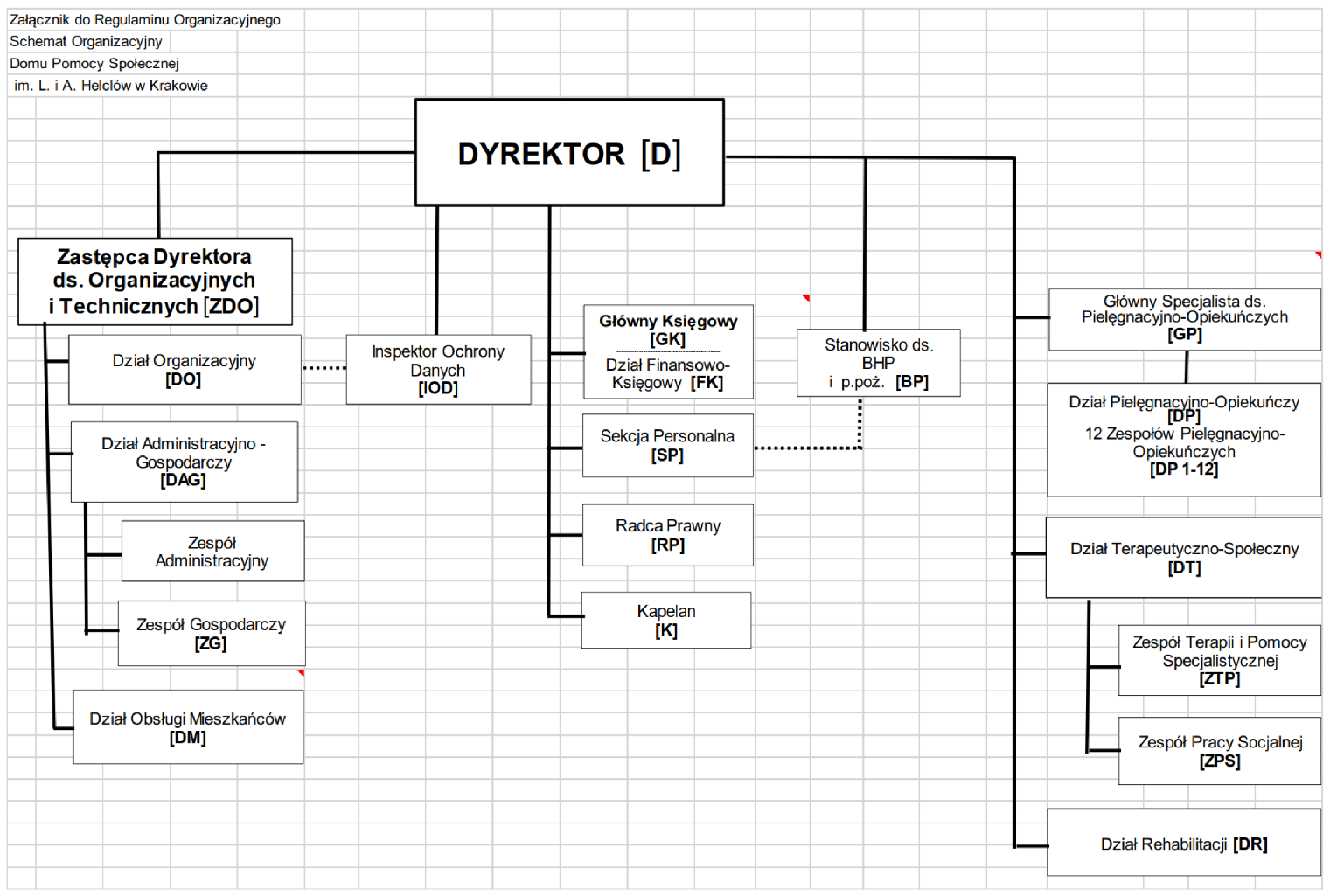
Task: Select the Dział Pielęgnacyjno-Opiekuńczy [DP] box
Action: click(1183, 440)
